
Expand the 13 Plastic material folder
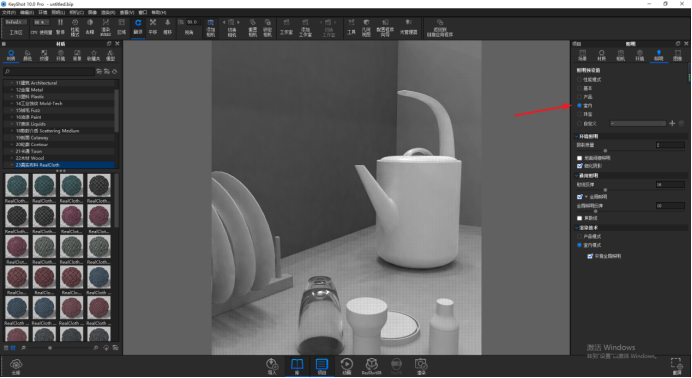pos(12,97)
